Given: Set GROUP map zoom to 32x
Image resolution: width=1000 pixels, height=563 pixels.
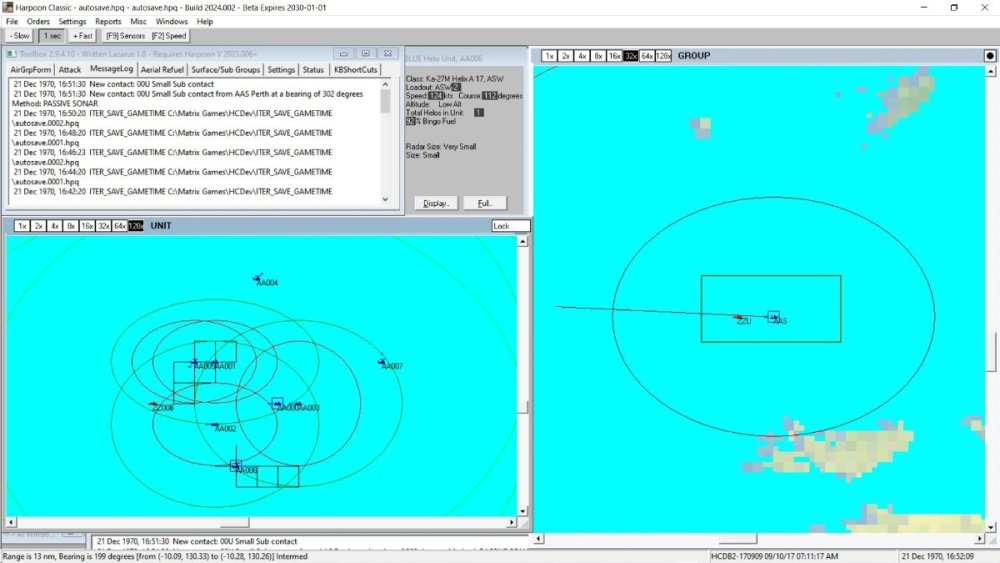Looking at the screenshot, I should click(631, 56).
